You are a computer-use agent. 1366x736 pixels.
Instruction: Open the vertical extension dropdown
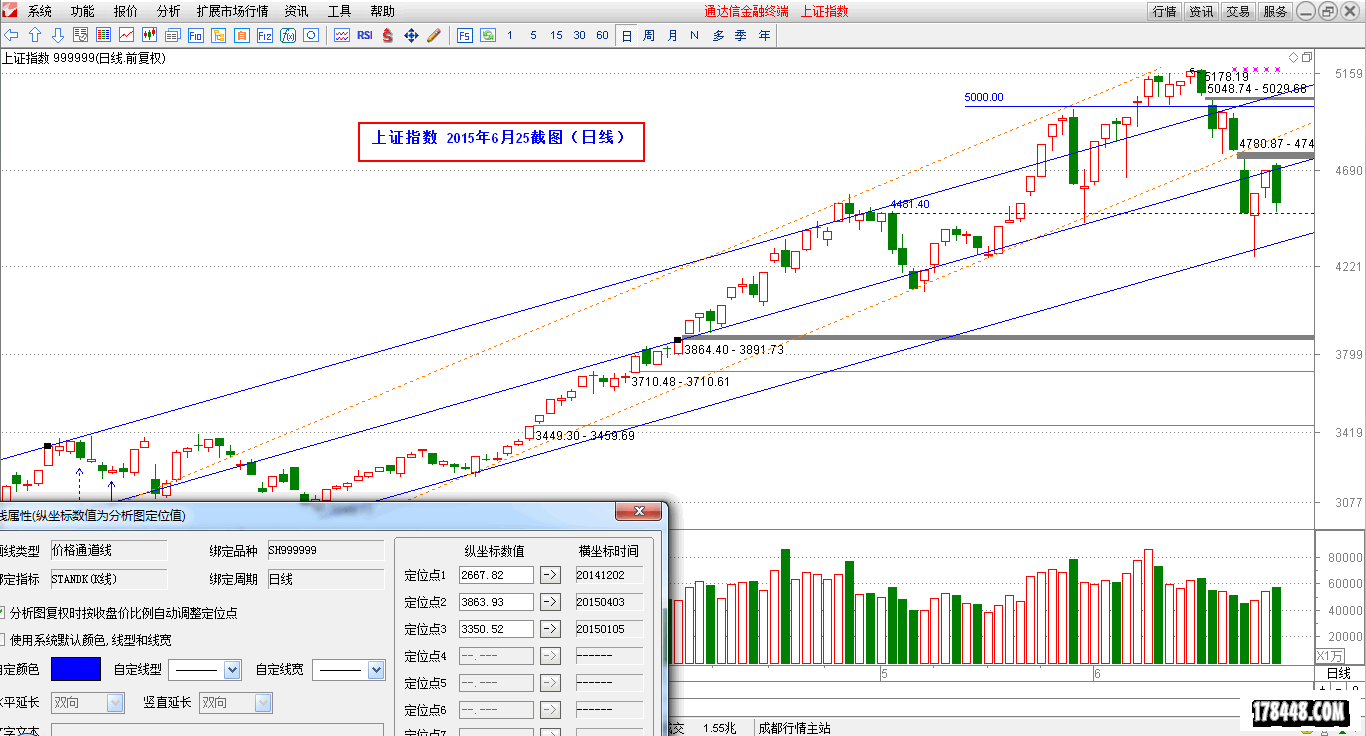263,703
